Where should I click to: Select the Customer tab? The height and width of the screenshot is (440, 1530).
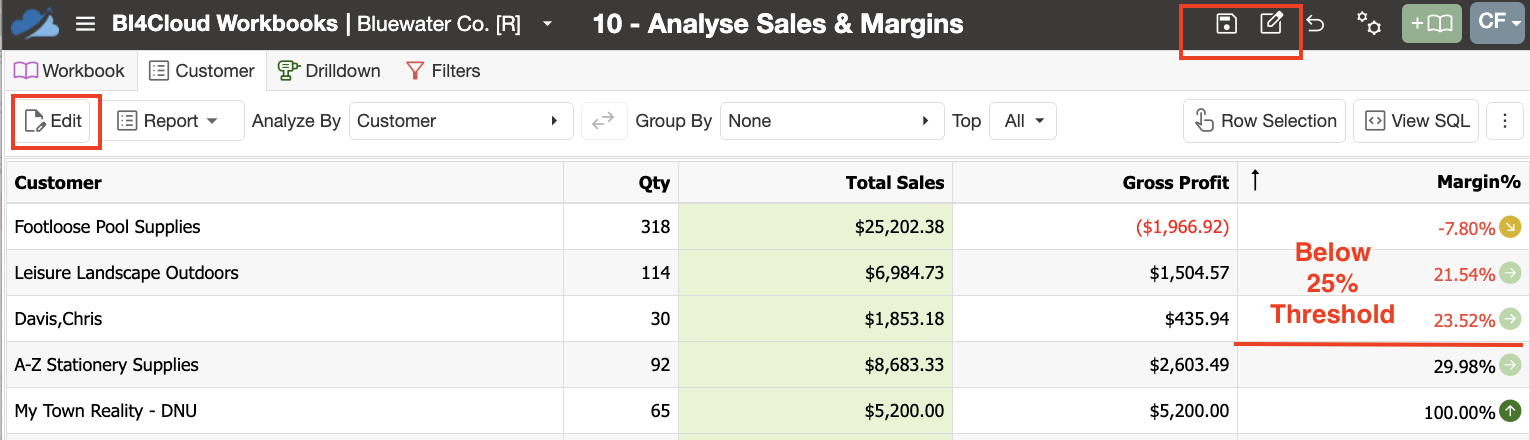pos(201,71)
